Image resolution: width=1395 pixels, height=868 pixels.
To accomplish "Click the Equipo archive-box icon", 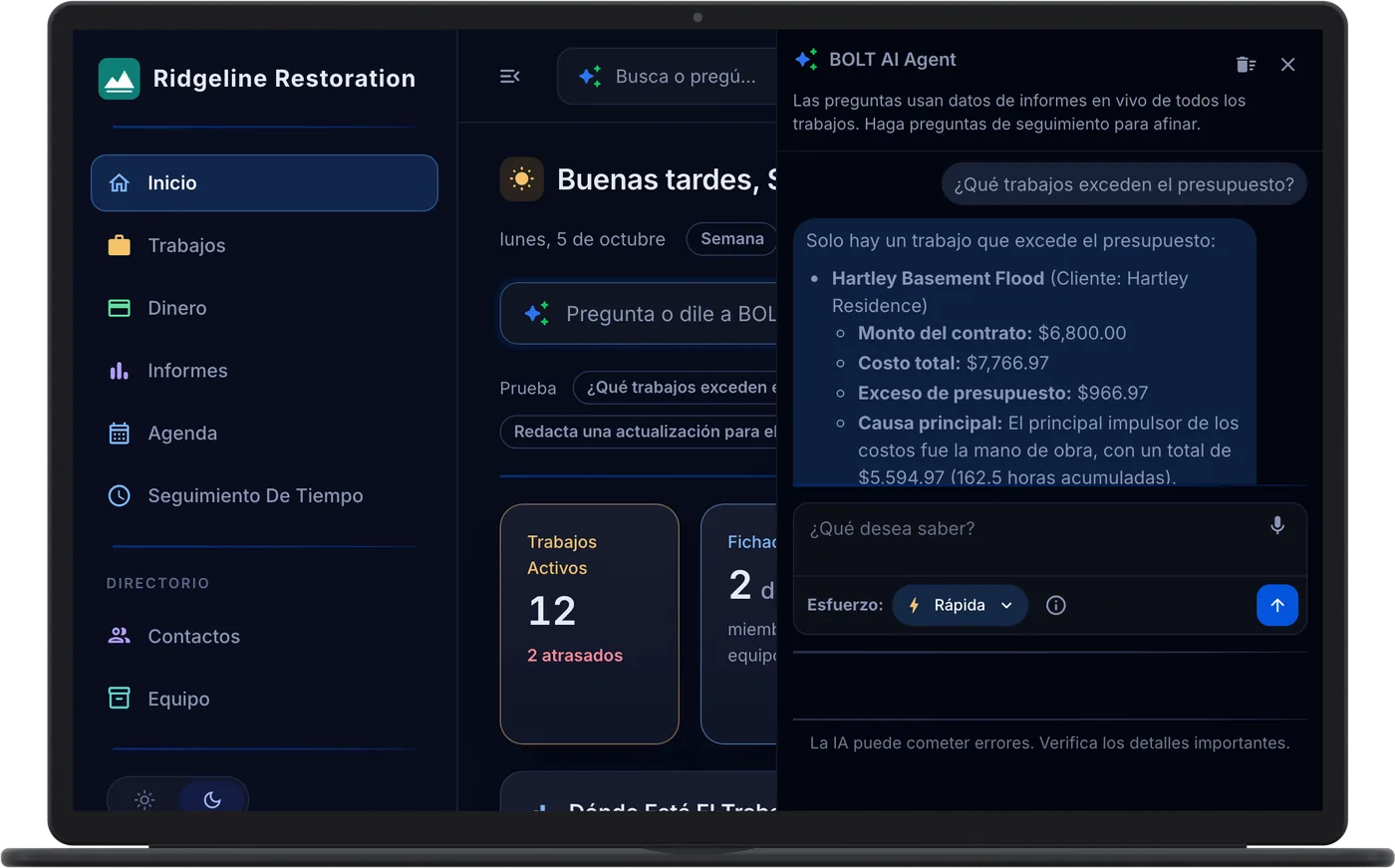I will point(120,699).
